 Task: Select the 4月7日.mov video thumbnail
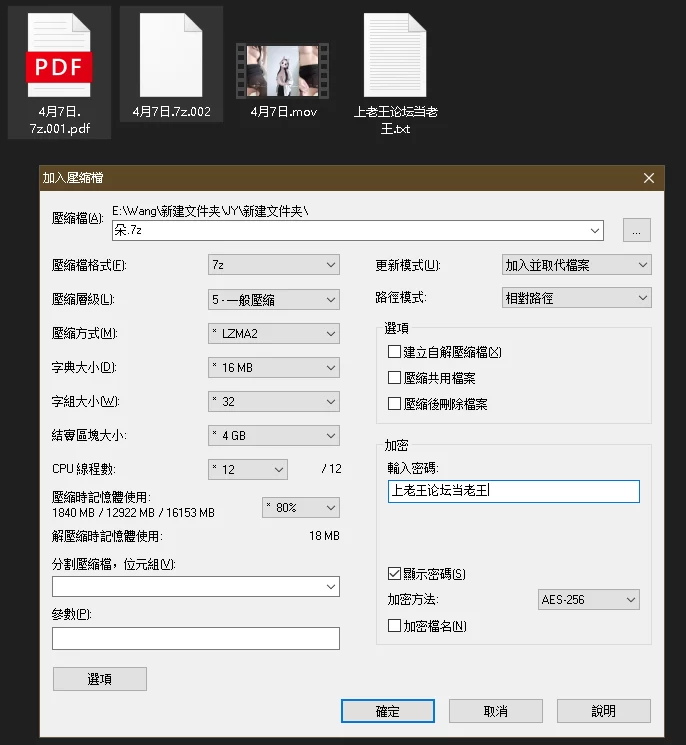[x=283, y=68]
